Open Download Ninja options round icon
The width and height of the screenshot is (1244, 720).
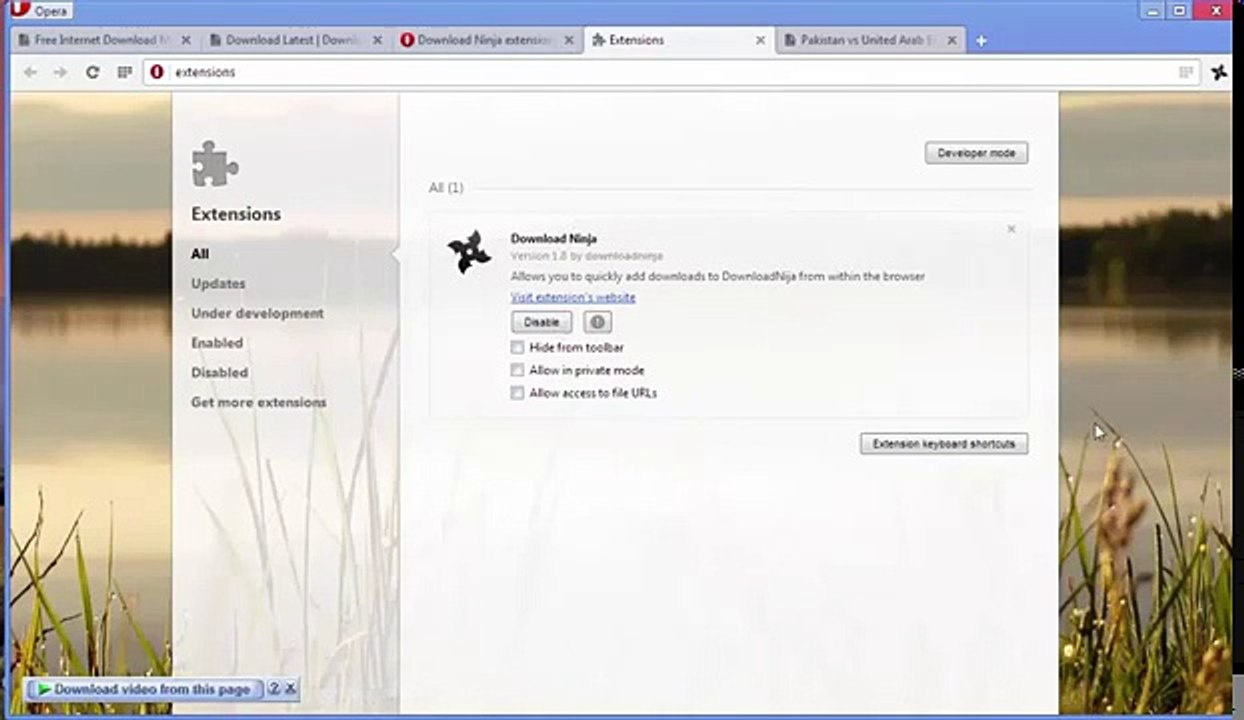click(x=597, y=322)
